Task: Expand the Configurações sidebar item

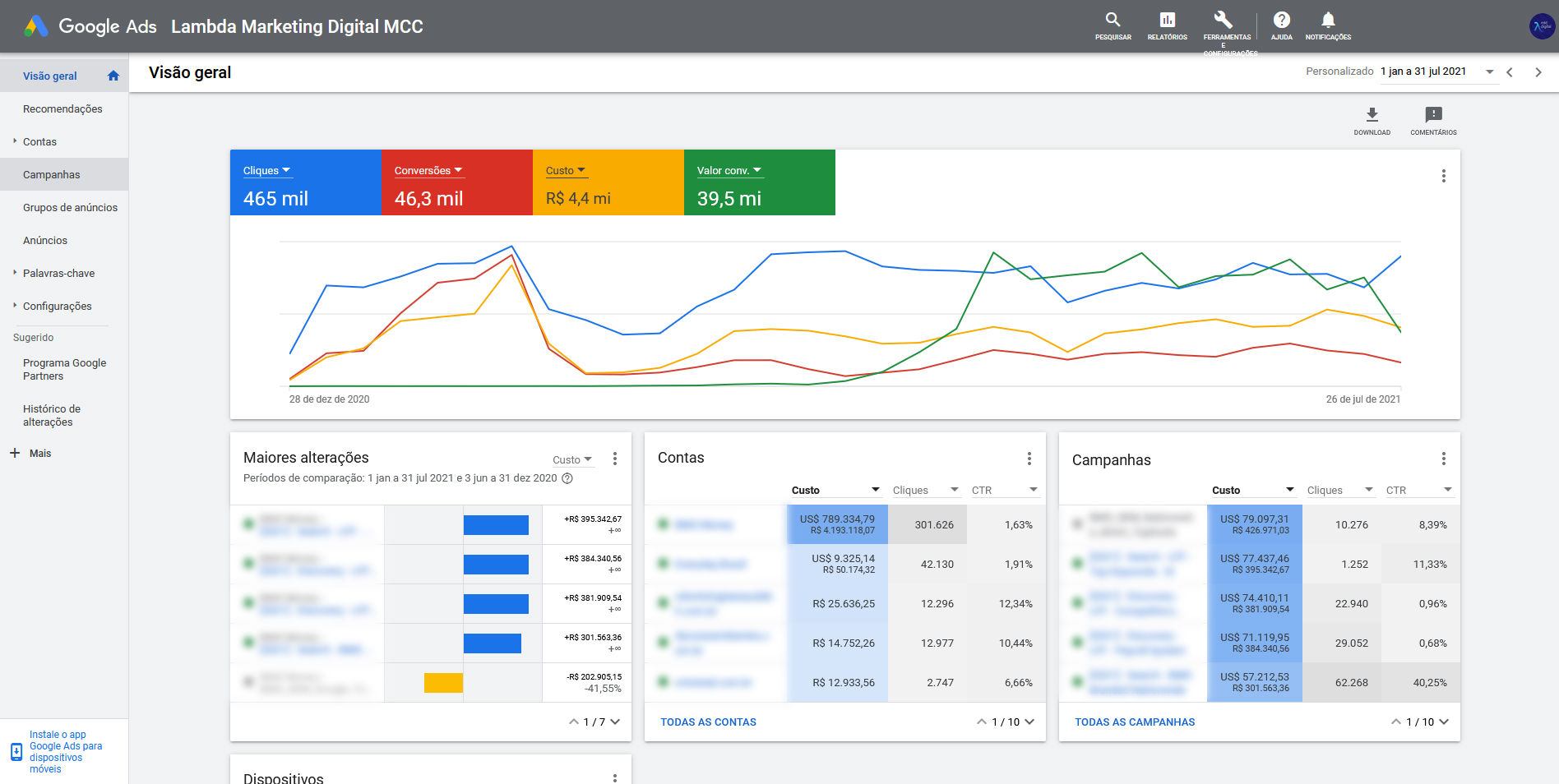Action: coord(15,306)
